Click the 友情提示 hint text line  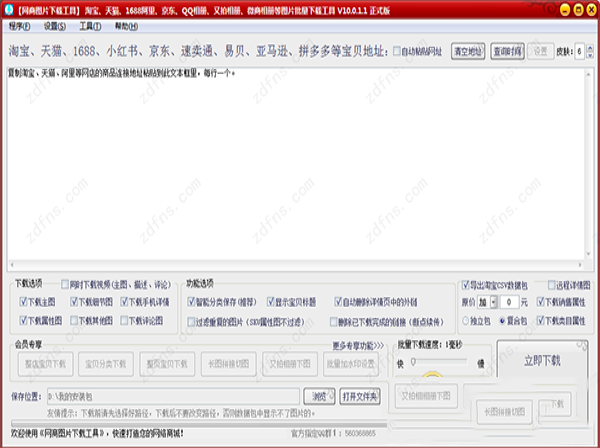coord(181,414)
